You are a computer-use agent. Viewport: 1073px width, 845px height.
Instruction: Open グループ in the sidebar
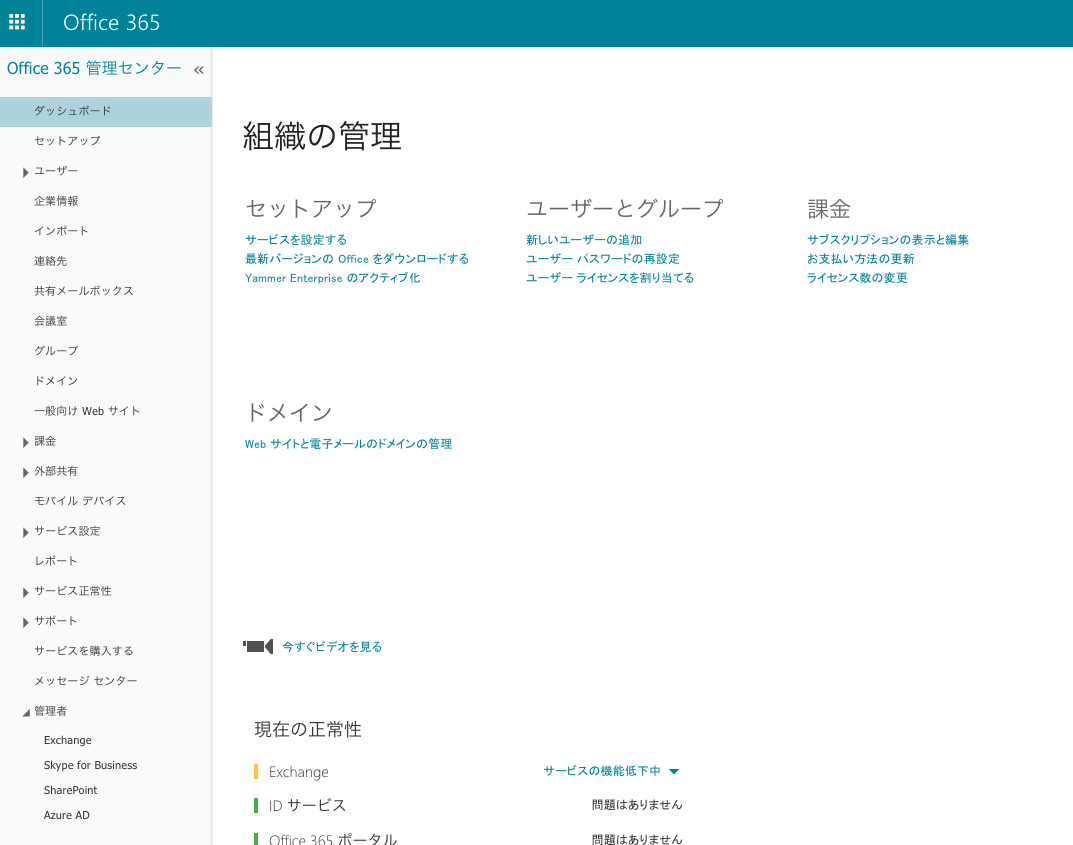click(x=56, y=351)
